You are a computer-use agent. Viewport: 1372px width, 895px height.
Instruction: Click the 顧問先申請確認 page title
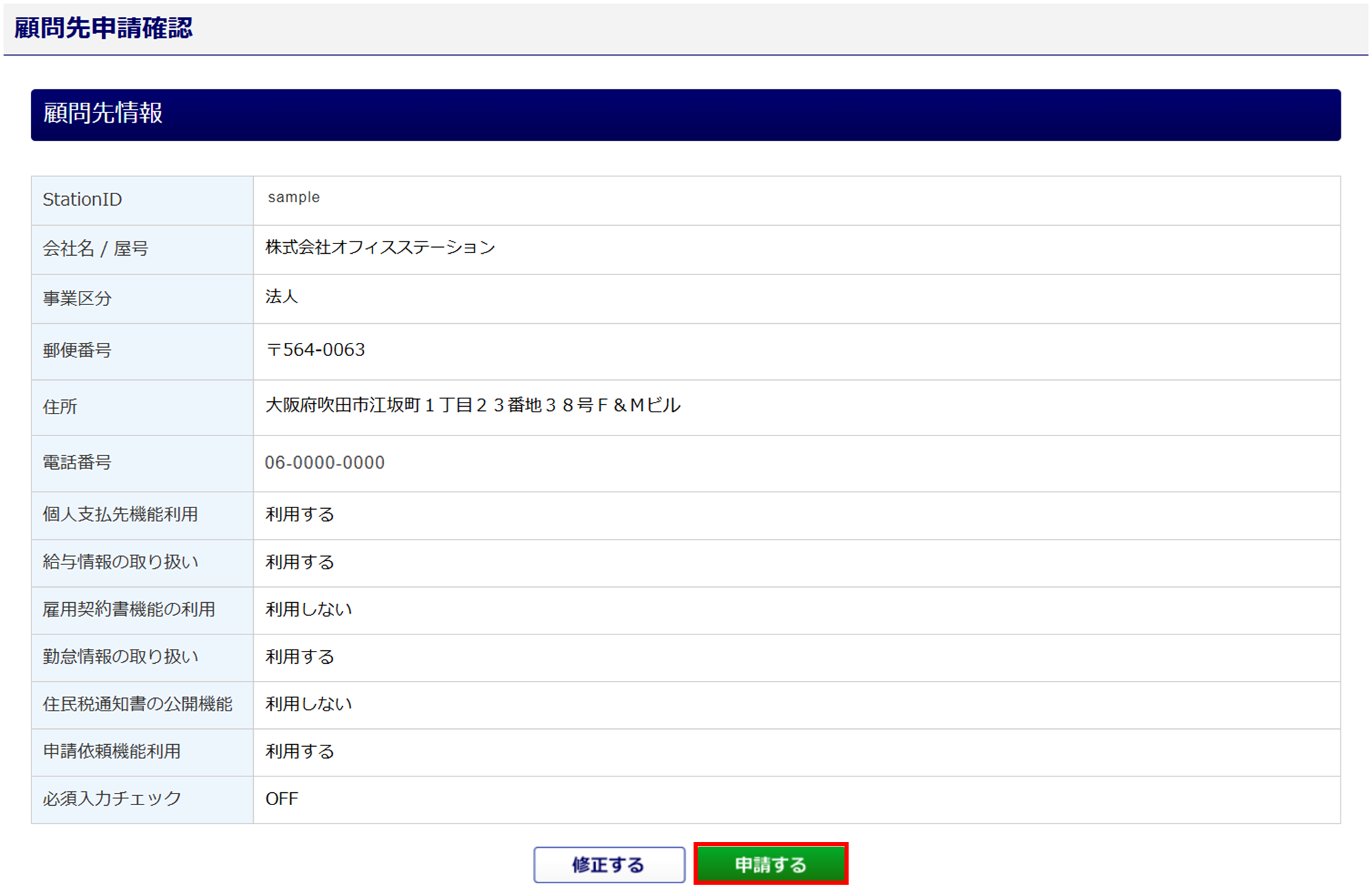104,28
